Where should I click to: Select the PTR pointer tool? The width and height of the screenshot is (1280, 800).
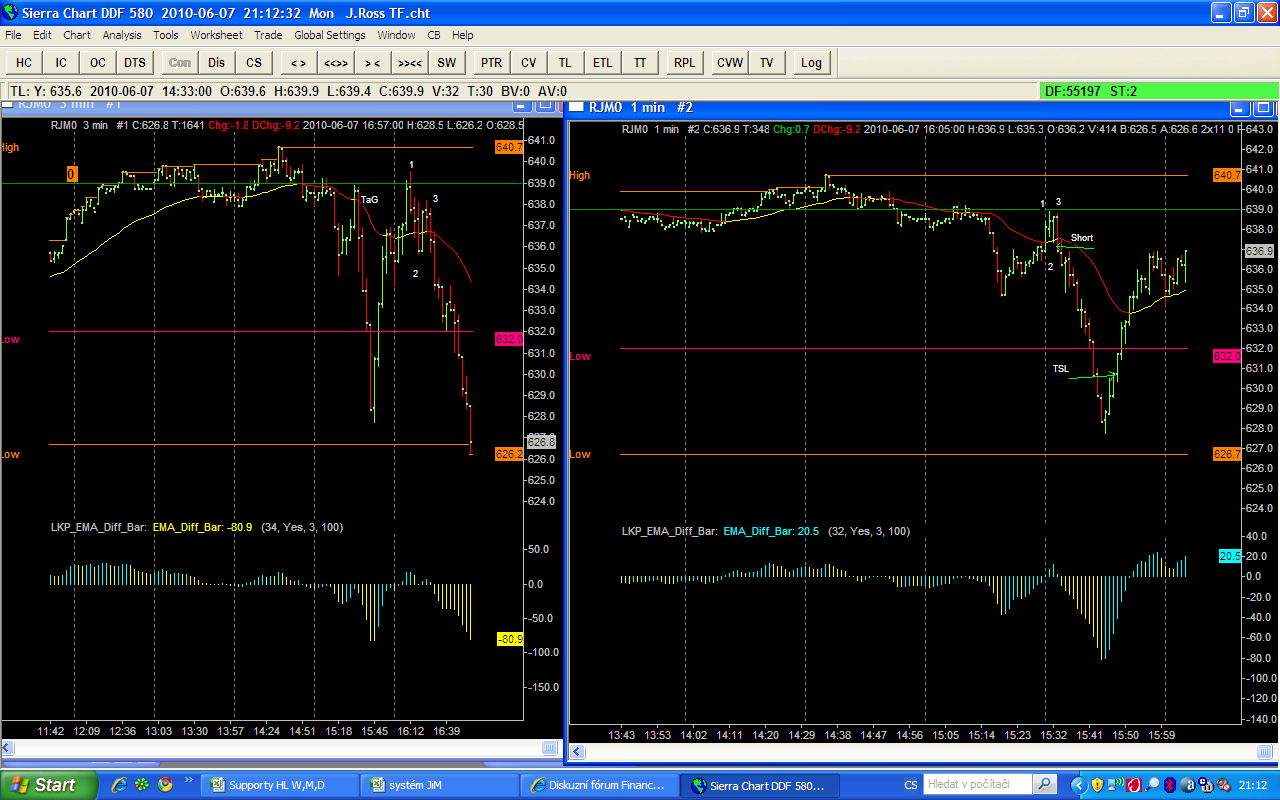(491, 62)
